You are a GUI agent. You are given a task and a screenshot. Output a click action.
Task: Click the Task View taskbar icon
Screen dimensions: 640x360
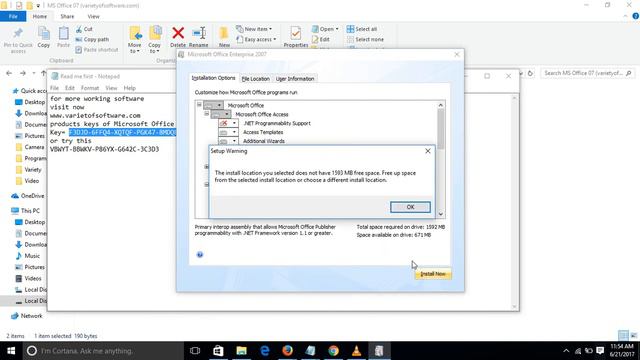point(195,351)
